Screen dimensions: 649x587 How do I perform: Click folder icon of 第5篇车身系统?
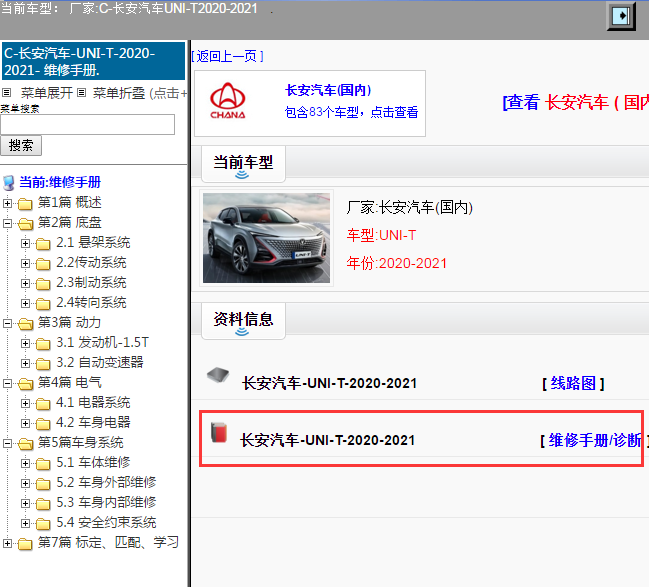click(25, 444)
